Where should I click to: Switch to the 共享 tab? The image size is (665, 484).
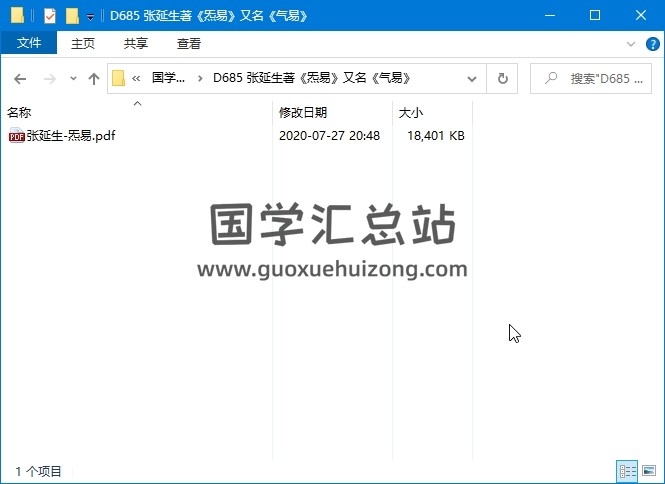(x=136, y=43)
